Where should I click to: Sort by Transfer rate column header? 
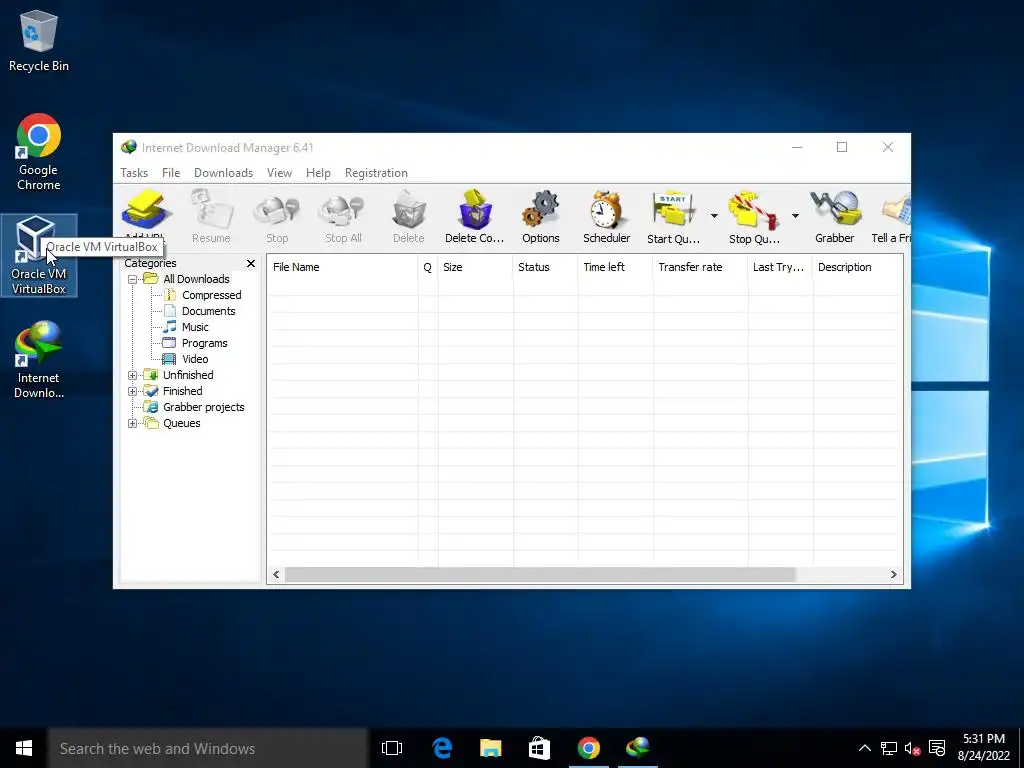coord(700,267)
